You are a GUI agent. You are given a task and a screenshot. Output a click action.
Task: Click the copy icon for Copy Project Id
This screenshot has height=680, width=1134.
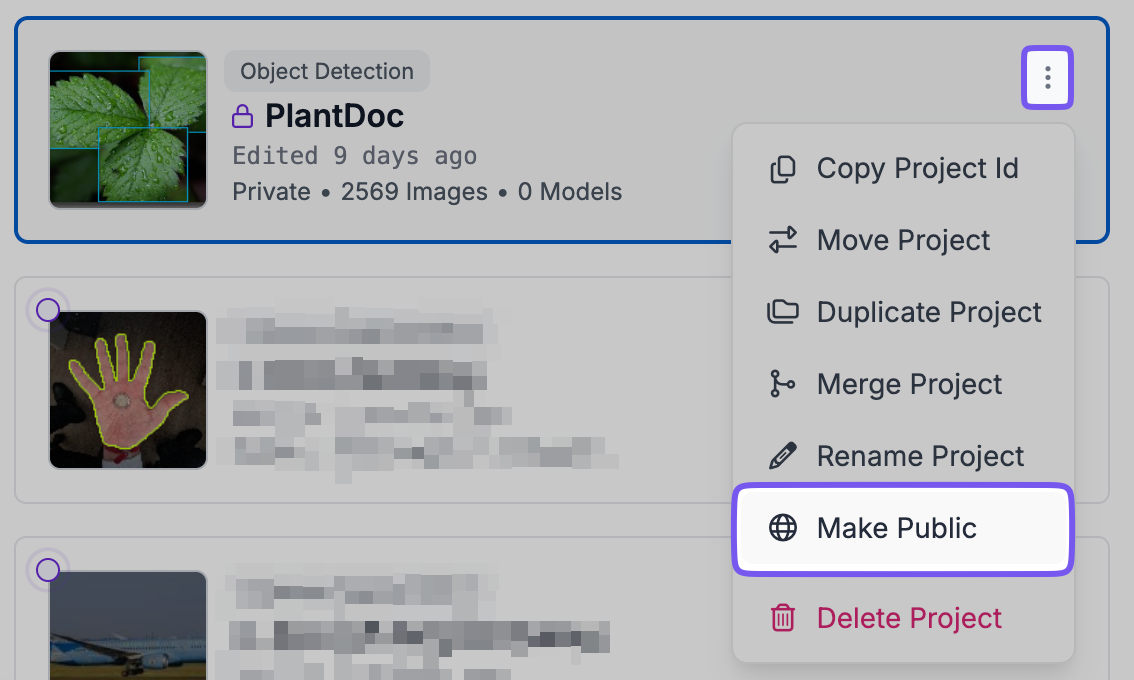coord(782,169)
